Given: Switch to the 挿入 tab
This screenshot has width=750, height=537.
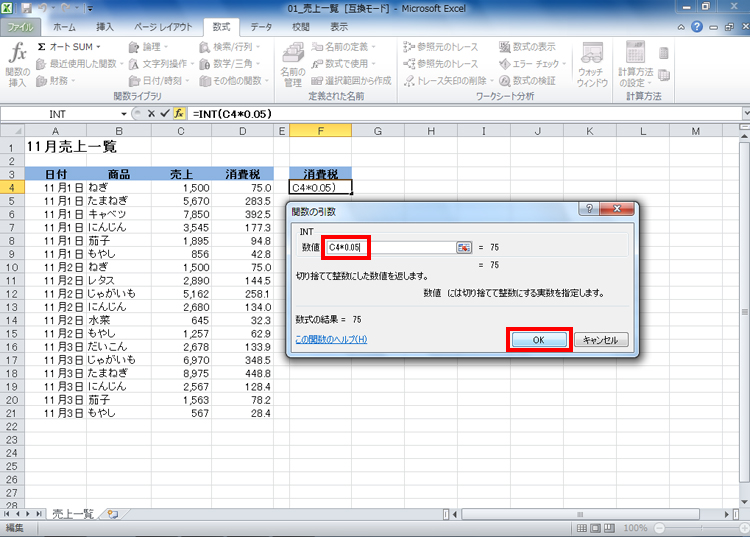Looking at the screenshot, I should click(105, 27).
